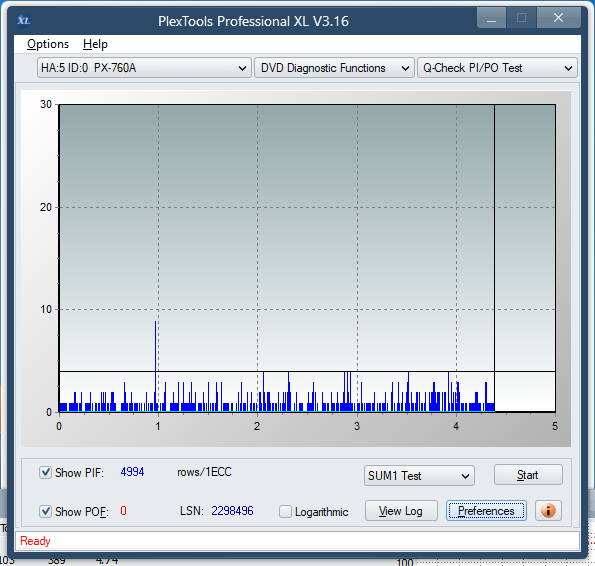
Task: Expand the DVD Diagnostic Functions dropdown
Action: (x=334, y=68)
